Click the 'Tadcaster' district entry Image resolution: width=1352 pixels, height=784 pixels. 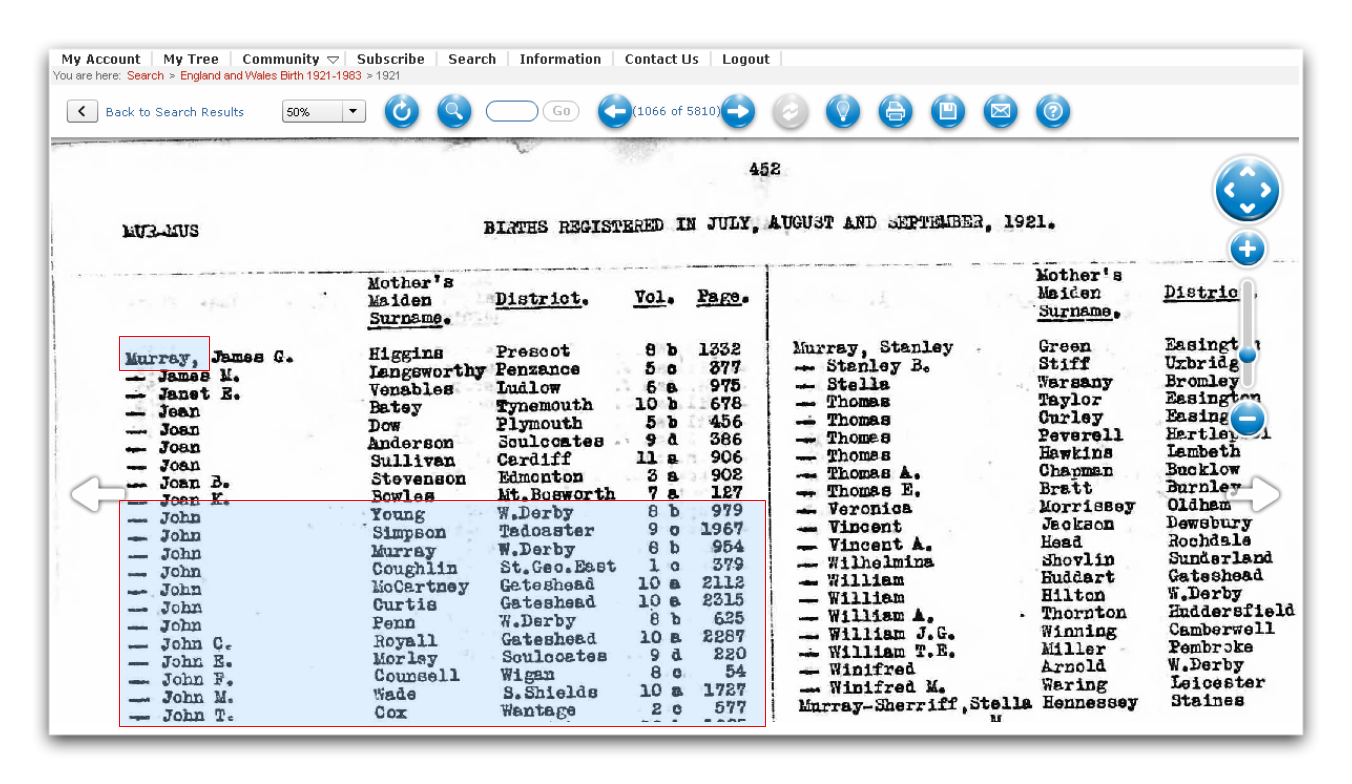pos(547,531)
